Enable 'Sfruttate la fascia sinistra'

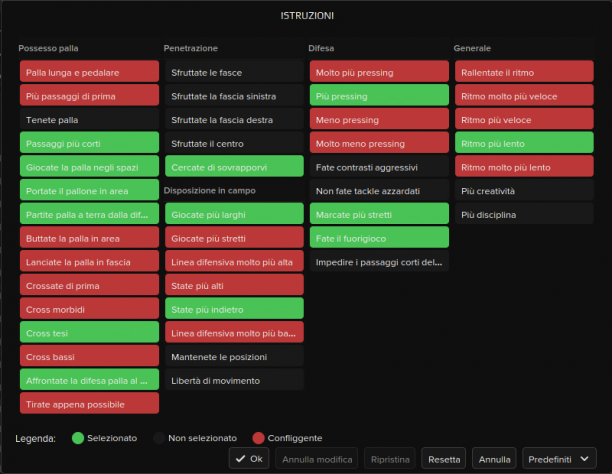pos(234,95)
